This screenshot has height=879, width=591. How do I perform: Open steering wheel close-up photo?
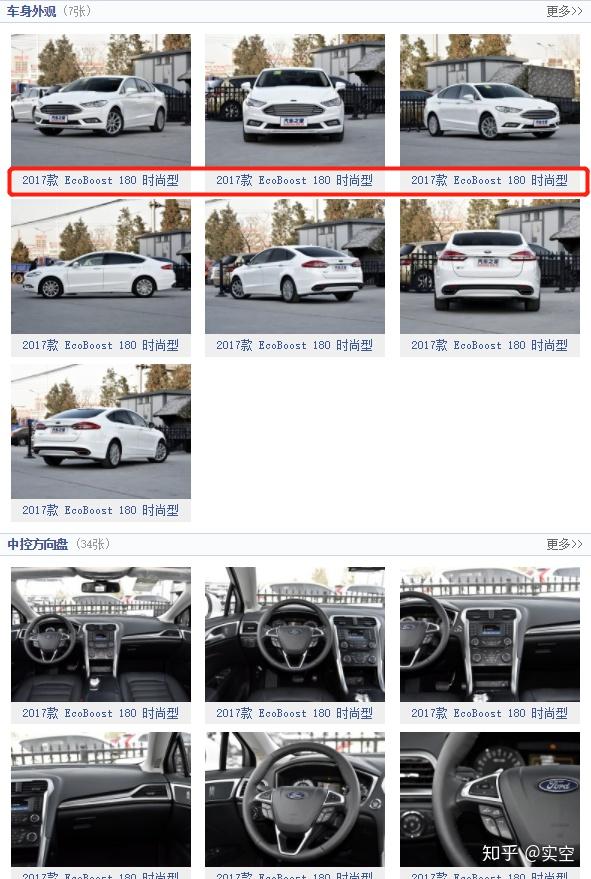tap(295, 799)
